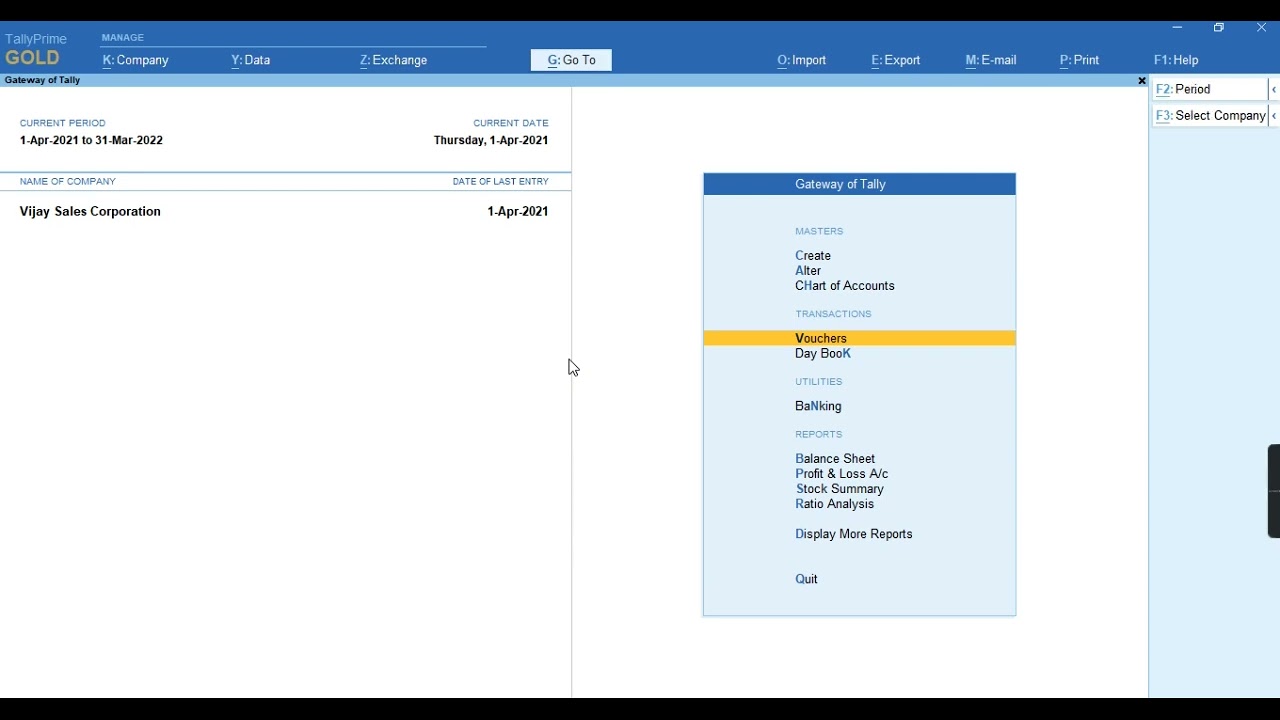
Task: Open the Ratio Analysis report
Action: pyautogui.click(x=835, y=504)
